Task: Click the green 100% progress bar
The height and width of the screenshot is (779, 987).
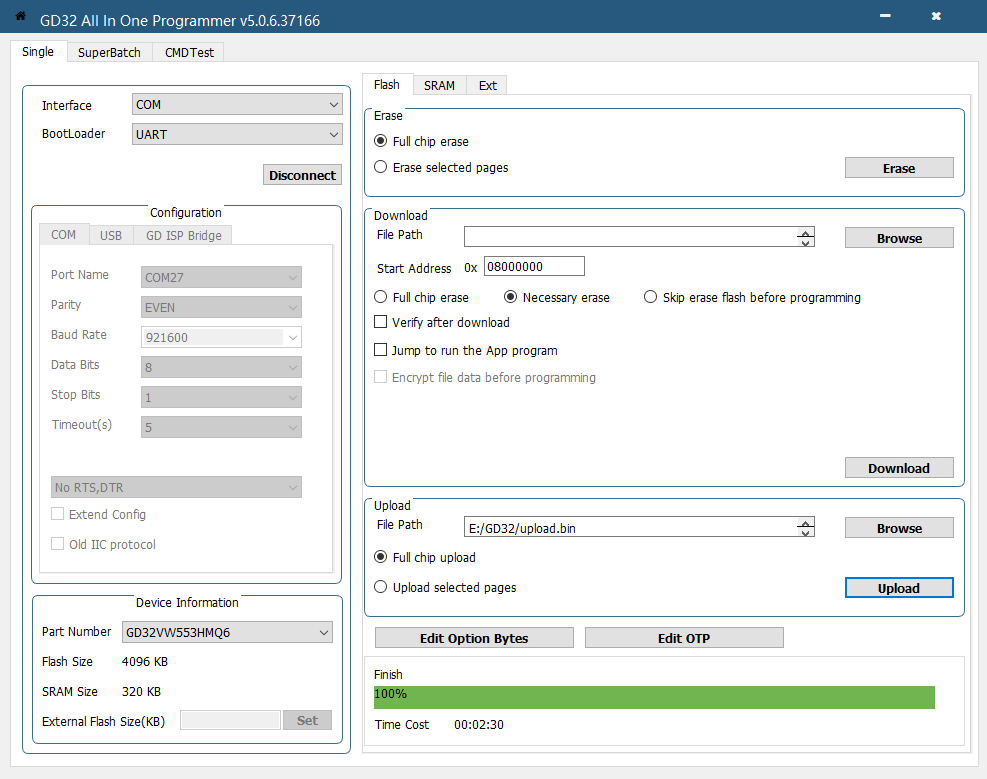Action: pyautogui.click(x=654, y=697)
